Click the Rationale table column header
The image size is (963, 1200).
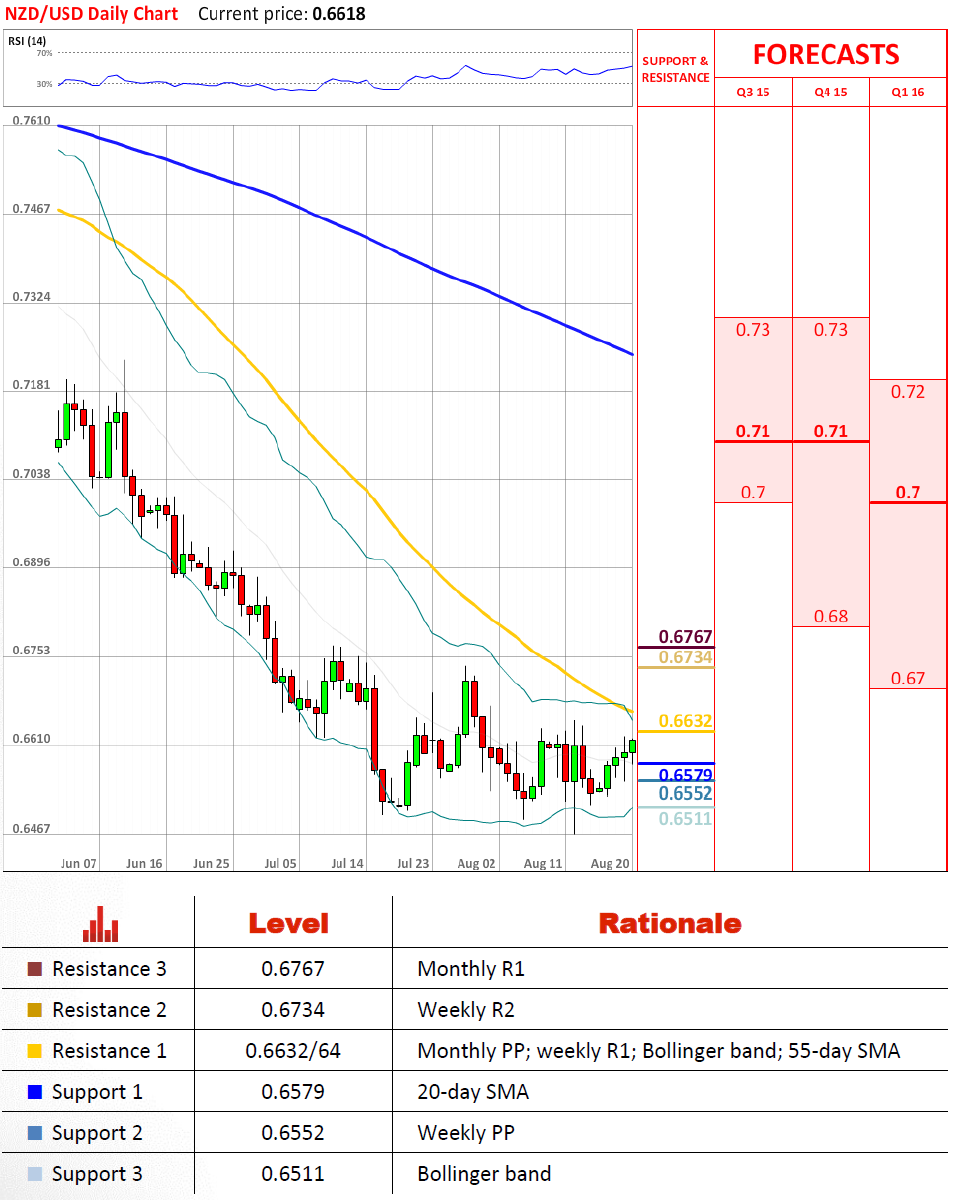(670, 923)
